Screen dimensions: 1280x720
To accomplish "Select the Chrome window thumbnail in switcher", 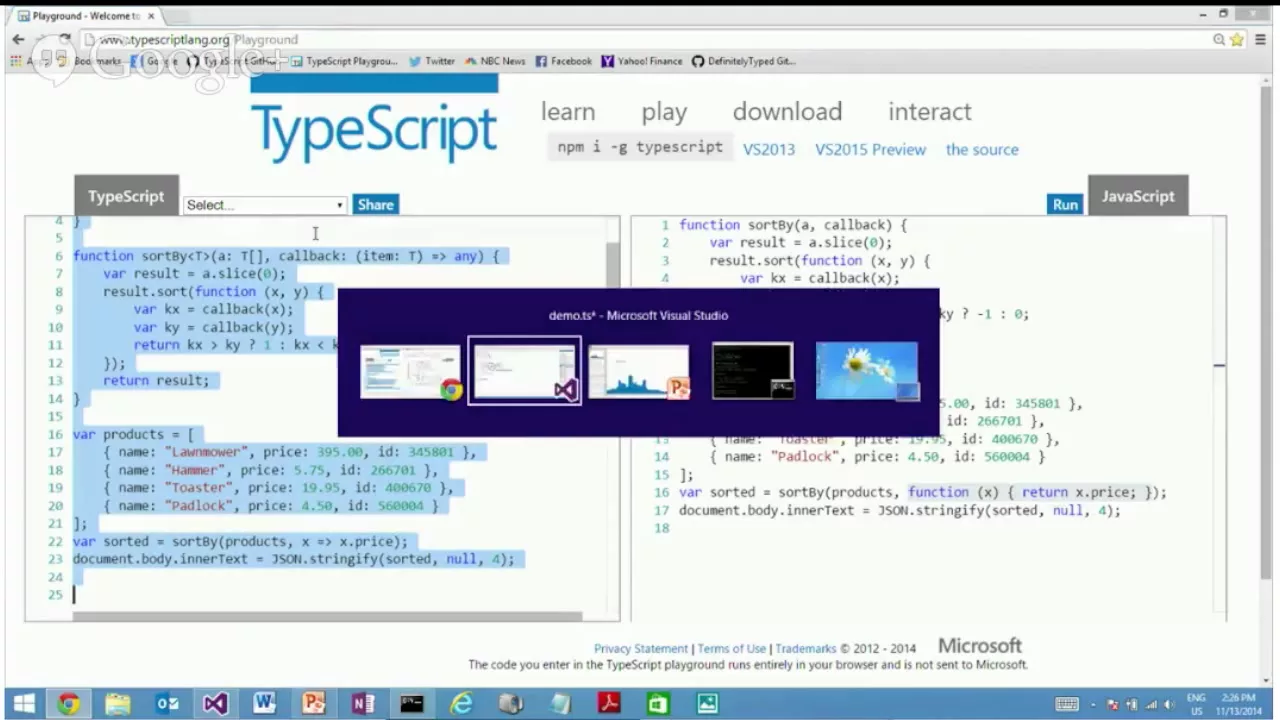I will [x=411, y=372].
